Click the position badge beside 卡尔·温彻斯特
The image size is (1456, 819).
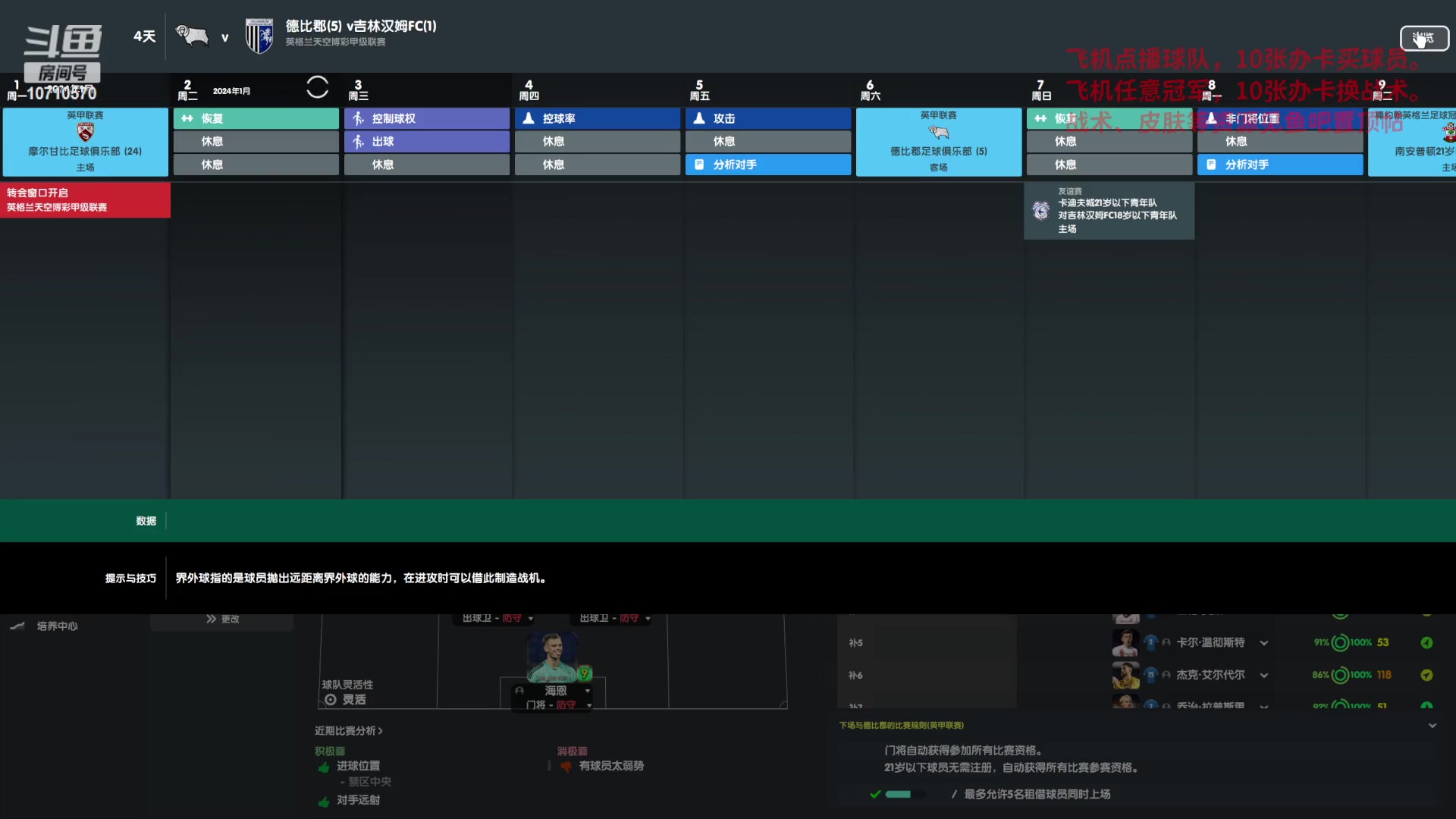[1150, 642]
